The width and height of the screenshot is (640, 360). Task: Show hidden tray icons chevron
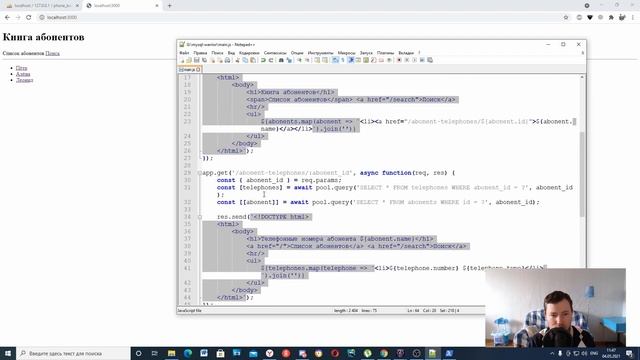pyautogui.click(x=552, y=353)
